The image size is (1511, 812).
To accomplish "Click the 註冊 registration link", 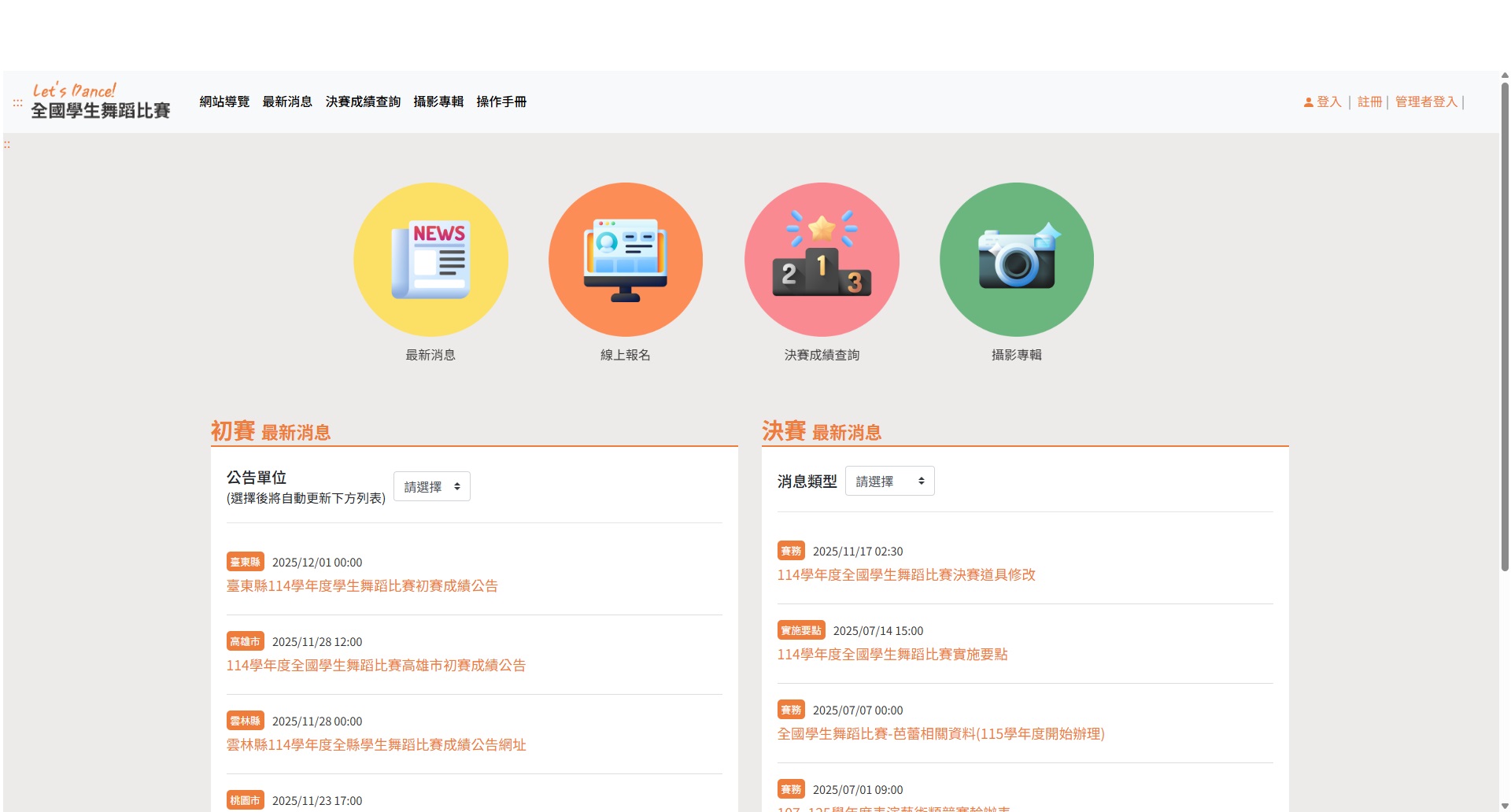I will coord(1369,101).
